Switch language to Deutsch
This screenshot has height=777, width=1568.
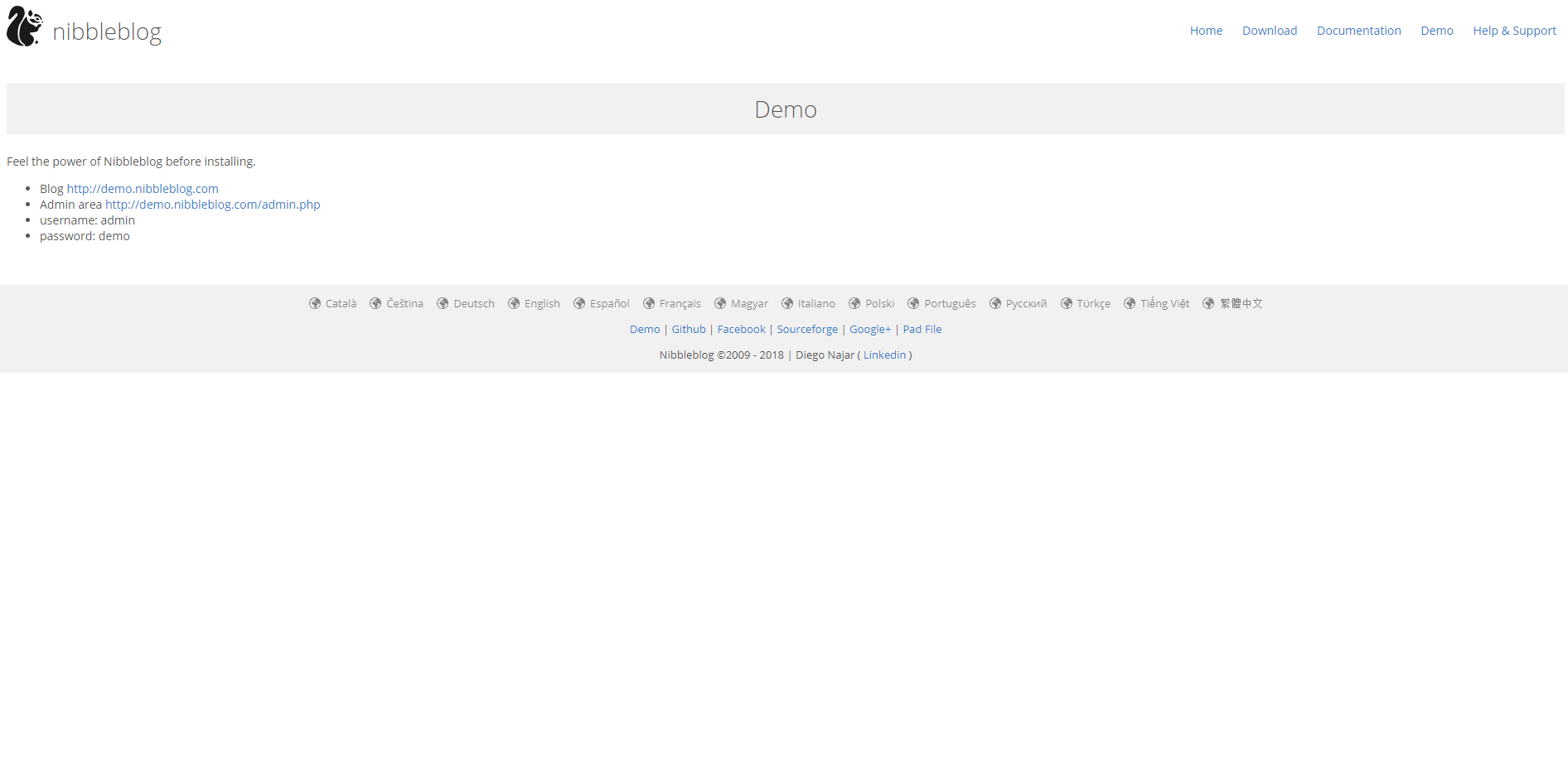[474, 304]
